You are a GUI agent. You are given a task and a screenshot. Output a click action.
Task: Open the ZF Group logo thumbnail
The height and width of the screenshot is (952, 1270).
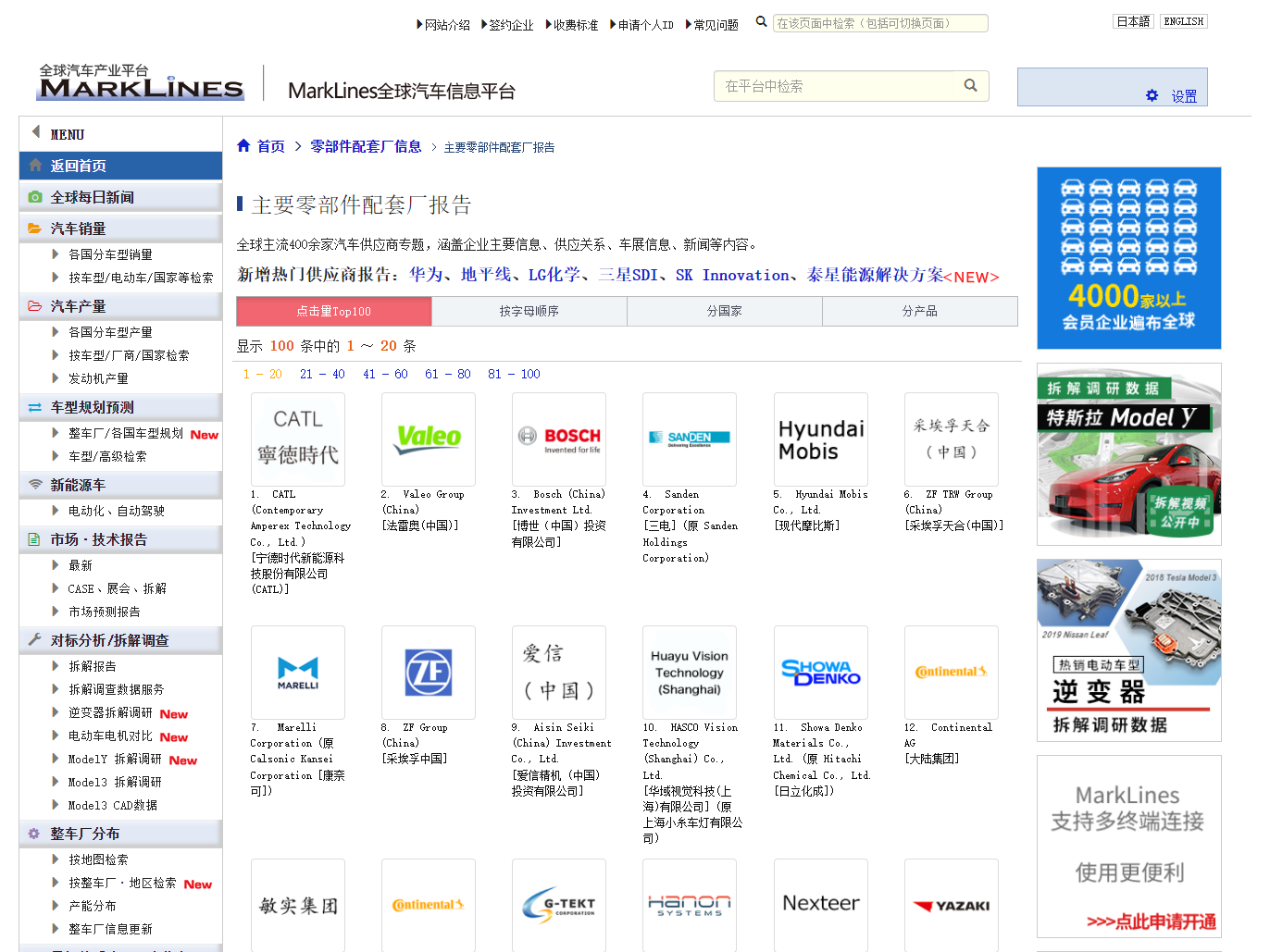(x=429, y=673)
